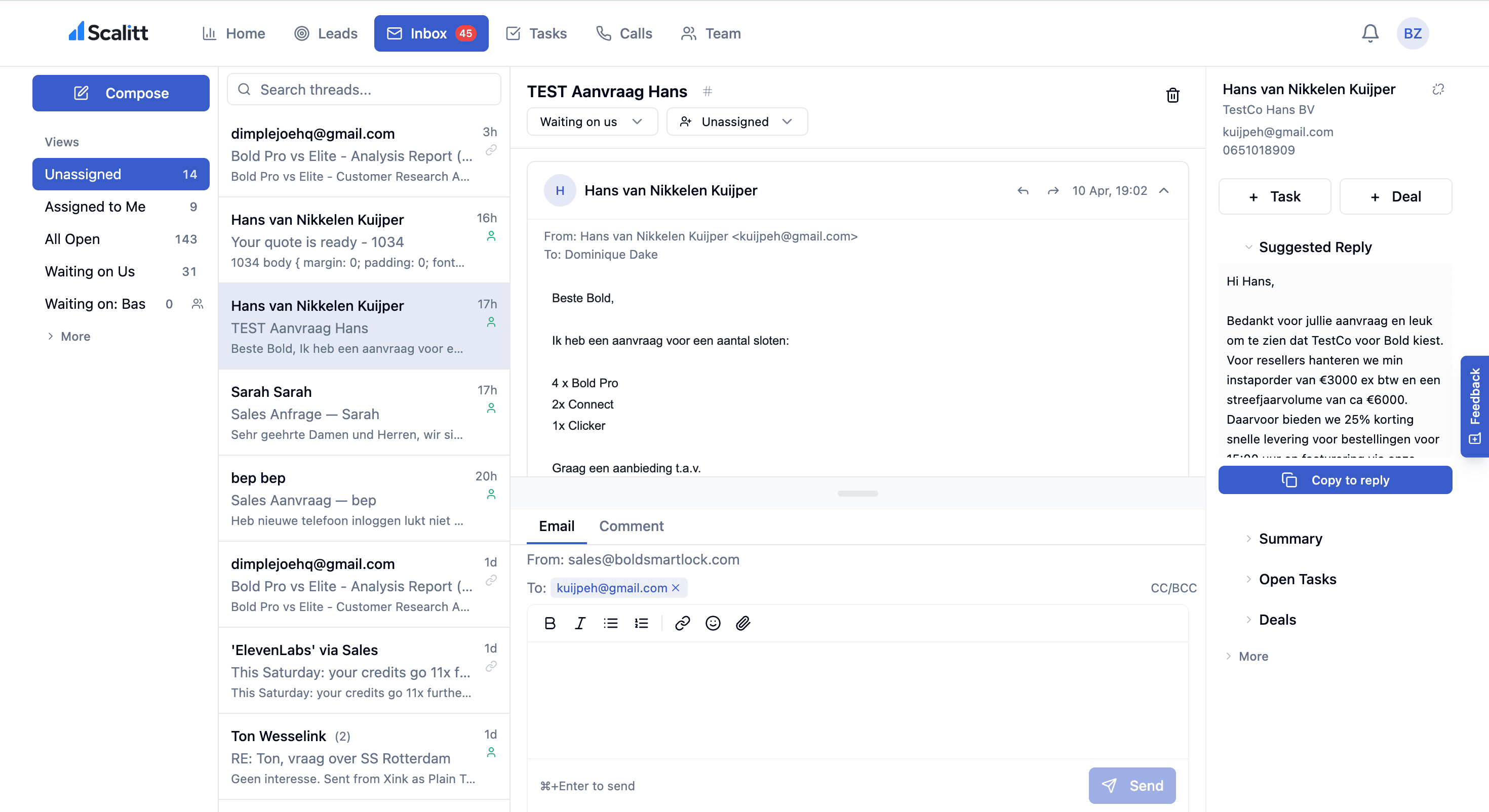The width and height of the screenshot is (1489, 812).
Task: Click the forward arrow icon on message
Action: [x=1052, y=191]
